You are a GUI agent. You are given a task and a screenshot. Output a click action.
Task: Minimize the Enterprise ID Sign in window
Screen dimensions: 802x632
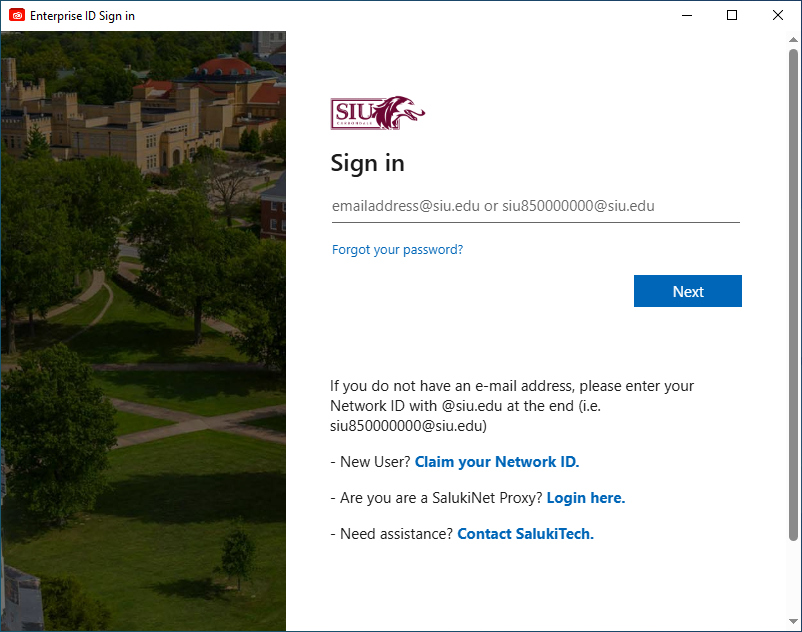click(x=687, y=15)
